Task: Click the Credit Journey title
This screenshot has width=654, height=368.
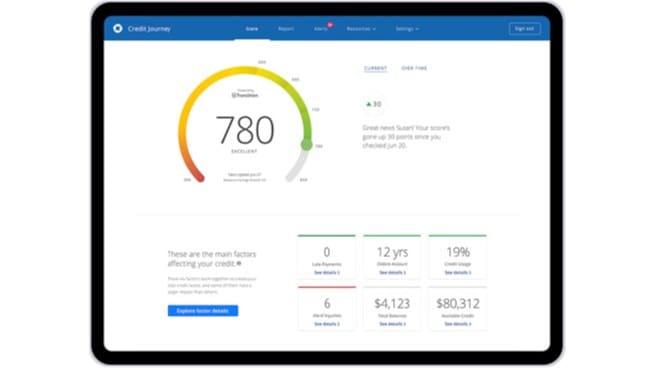Action: pyautogui.click(x=149, y=29)
